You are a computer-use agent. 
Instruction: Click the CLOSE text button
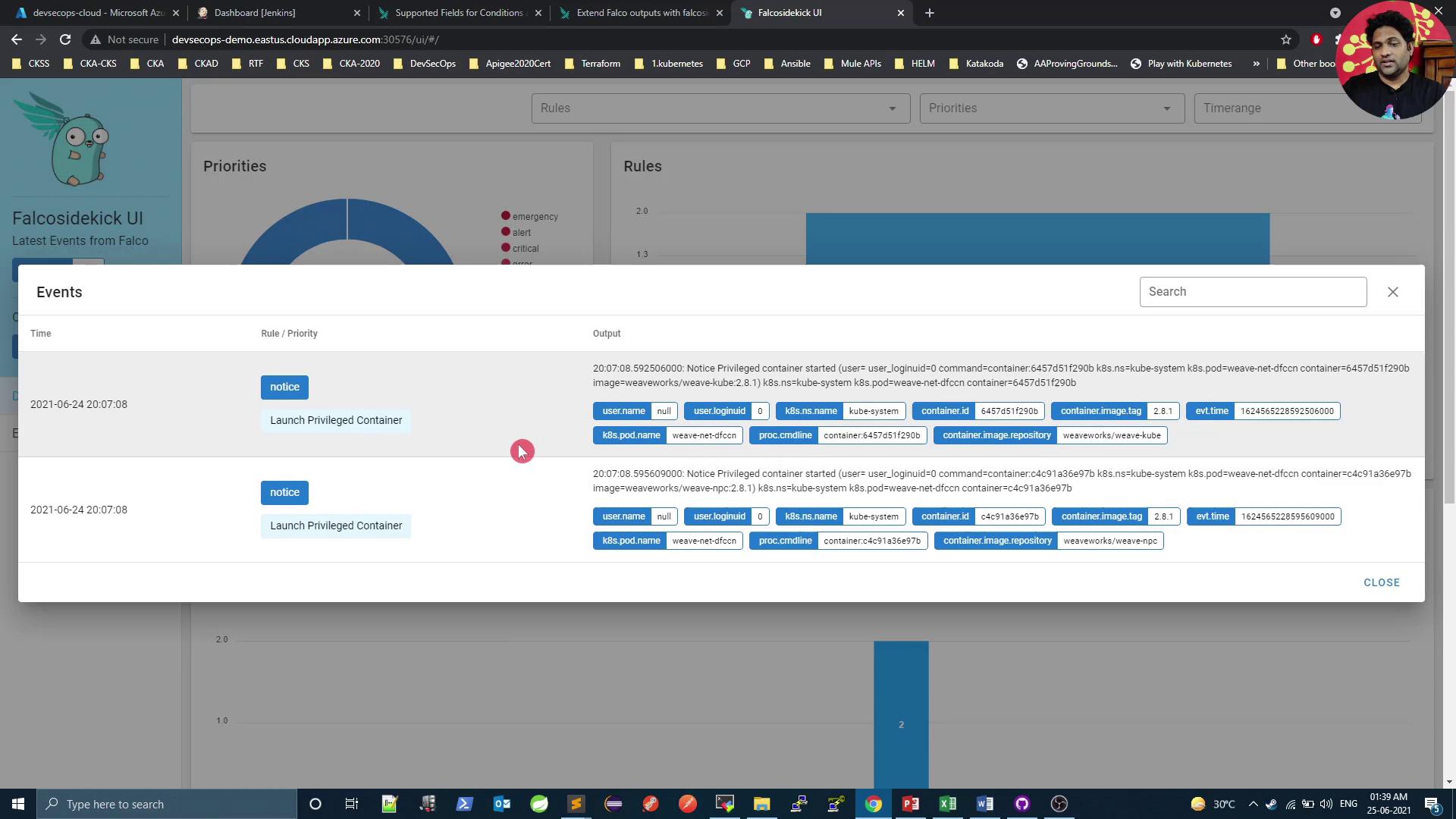point(1382,582)
